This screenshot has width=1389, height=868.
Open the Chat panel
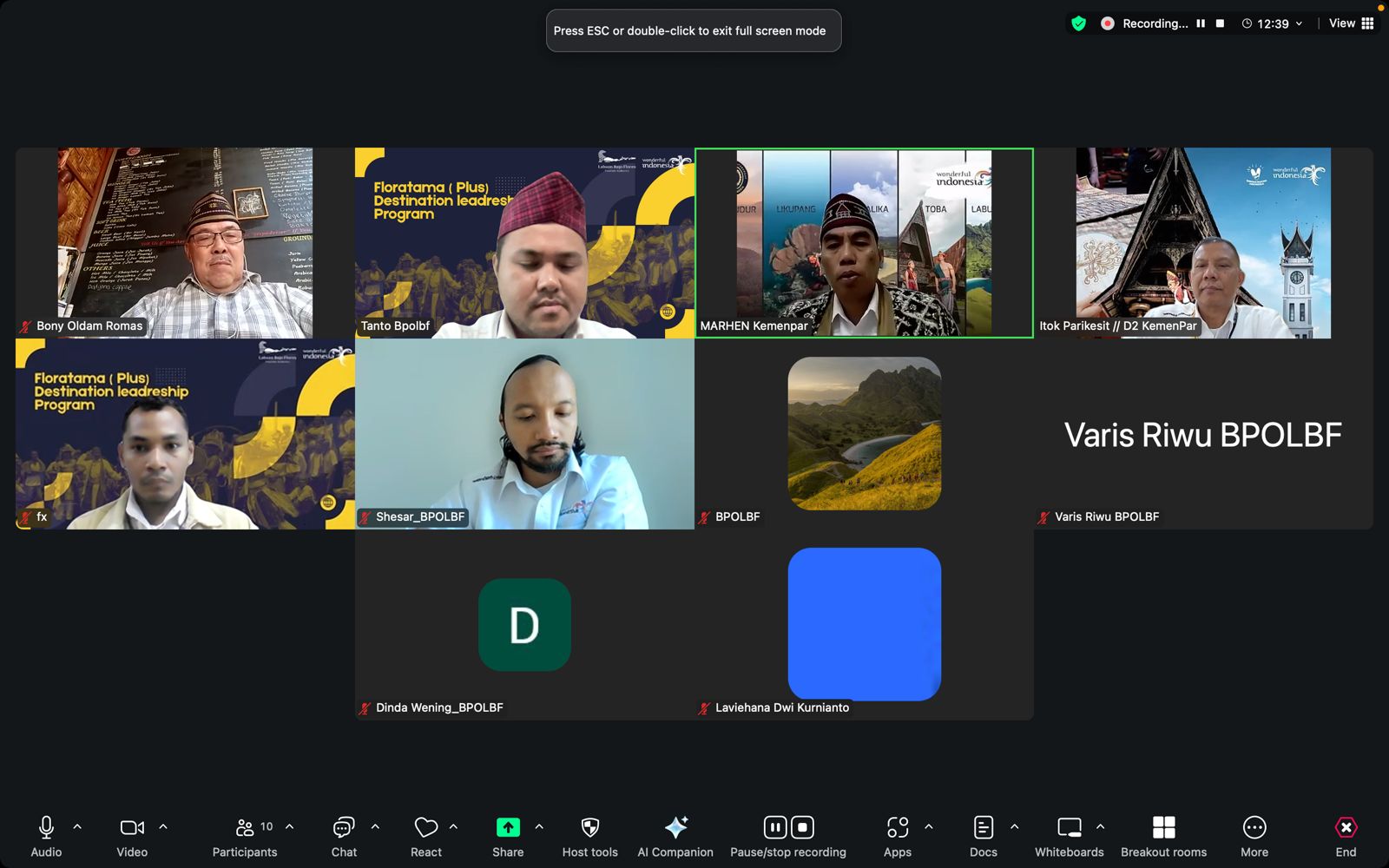[x=344, y=837]
